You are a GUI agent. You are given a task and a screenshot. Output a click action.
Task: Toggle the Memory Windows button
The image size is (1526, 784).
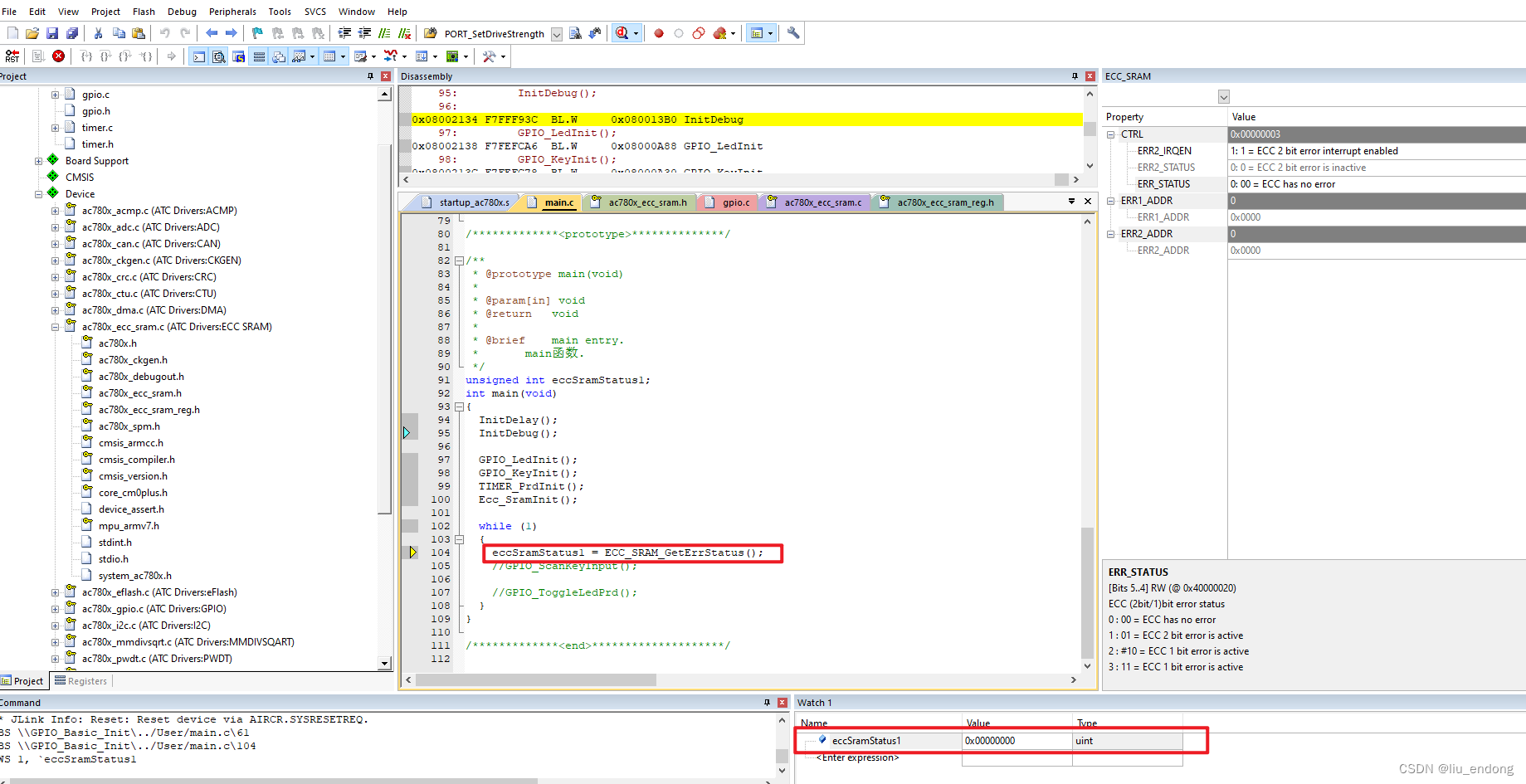329,56
